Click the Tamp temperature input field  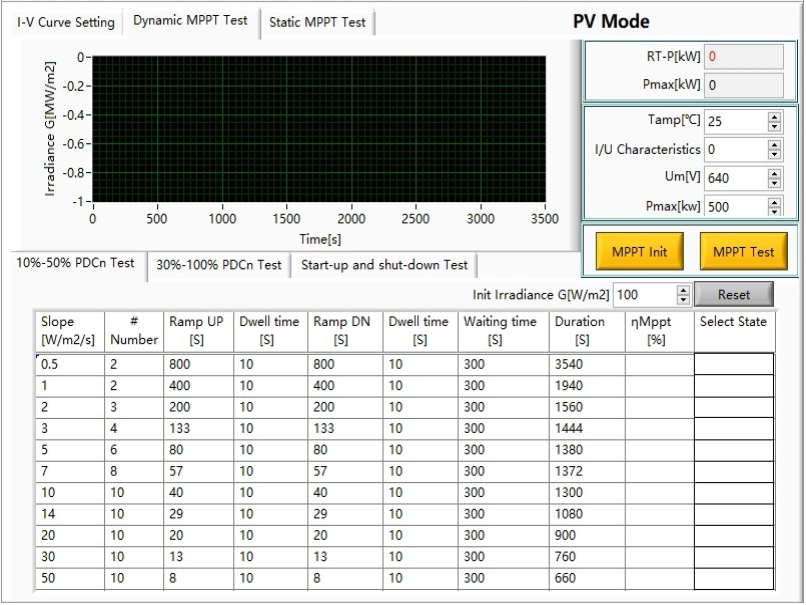pyautogui.click(x=733, y=121)
